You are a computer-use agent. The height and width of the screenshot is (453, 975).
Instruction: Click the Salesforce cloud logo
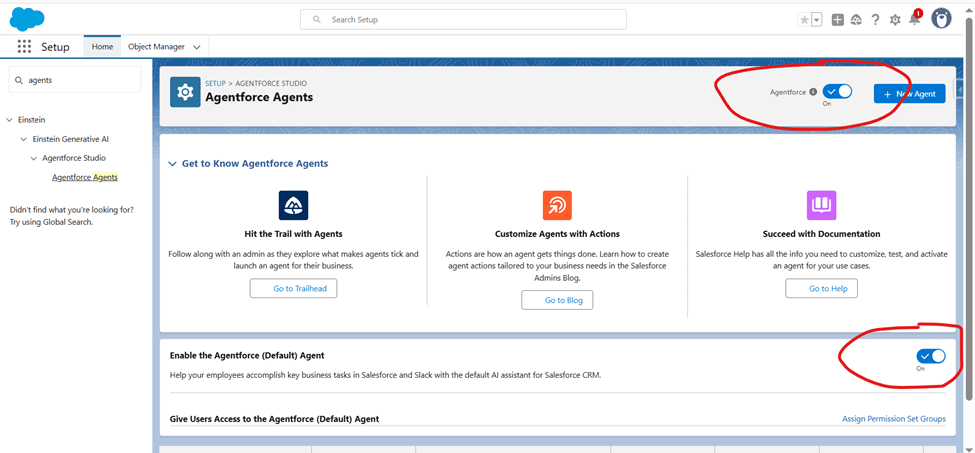pyautogui.click(x=27, y=19)
